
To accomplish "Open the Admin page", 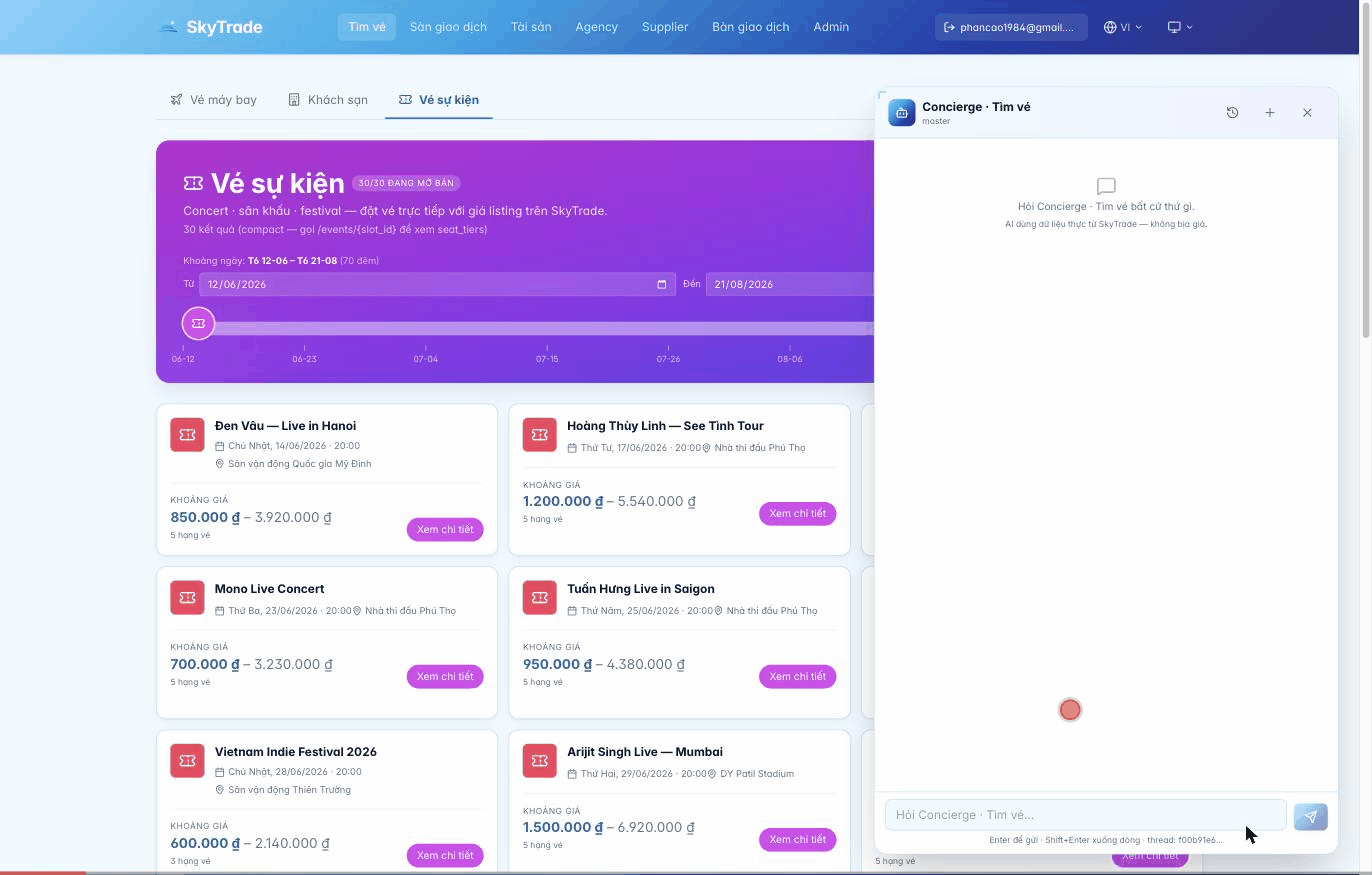I will point(831,27).
